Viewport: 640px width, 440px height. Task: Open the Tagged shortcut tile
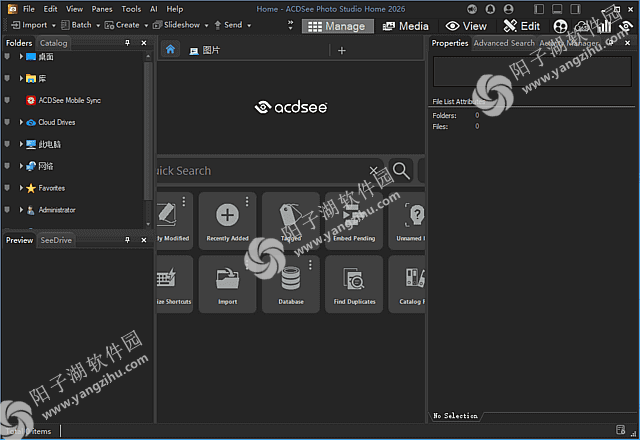coord(291,220)
